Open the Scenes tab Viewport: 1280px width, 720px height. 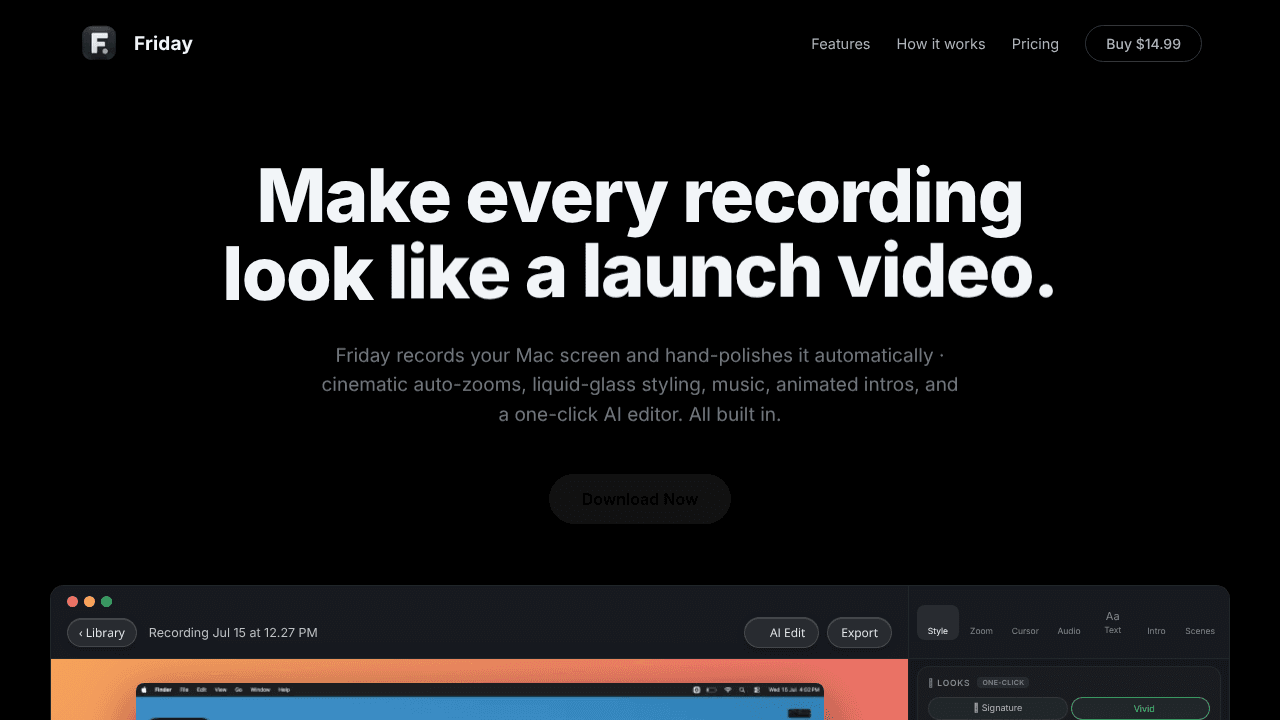[1200, 631]
